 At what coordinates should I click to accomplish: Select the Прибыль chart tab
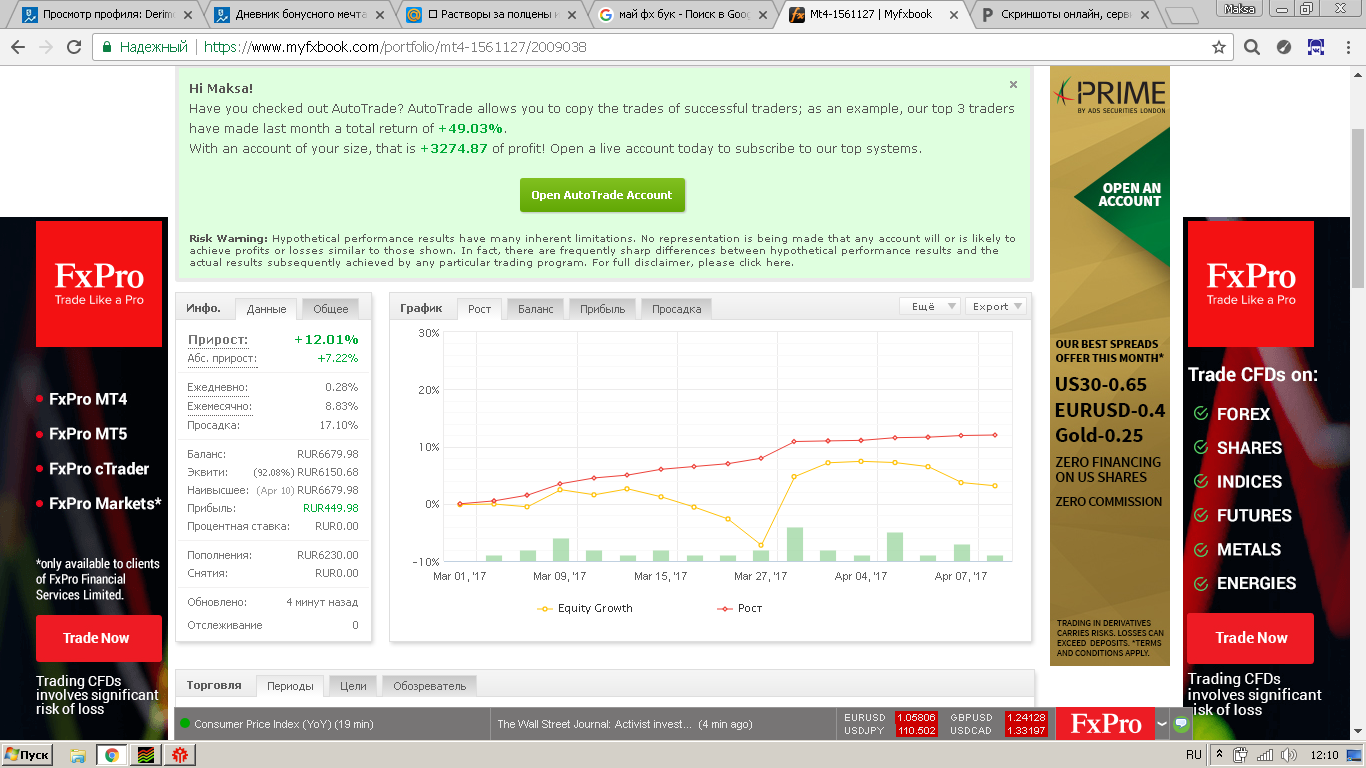coord(602,309)
